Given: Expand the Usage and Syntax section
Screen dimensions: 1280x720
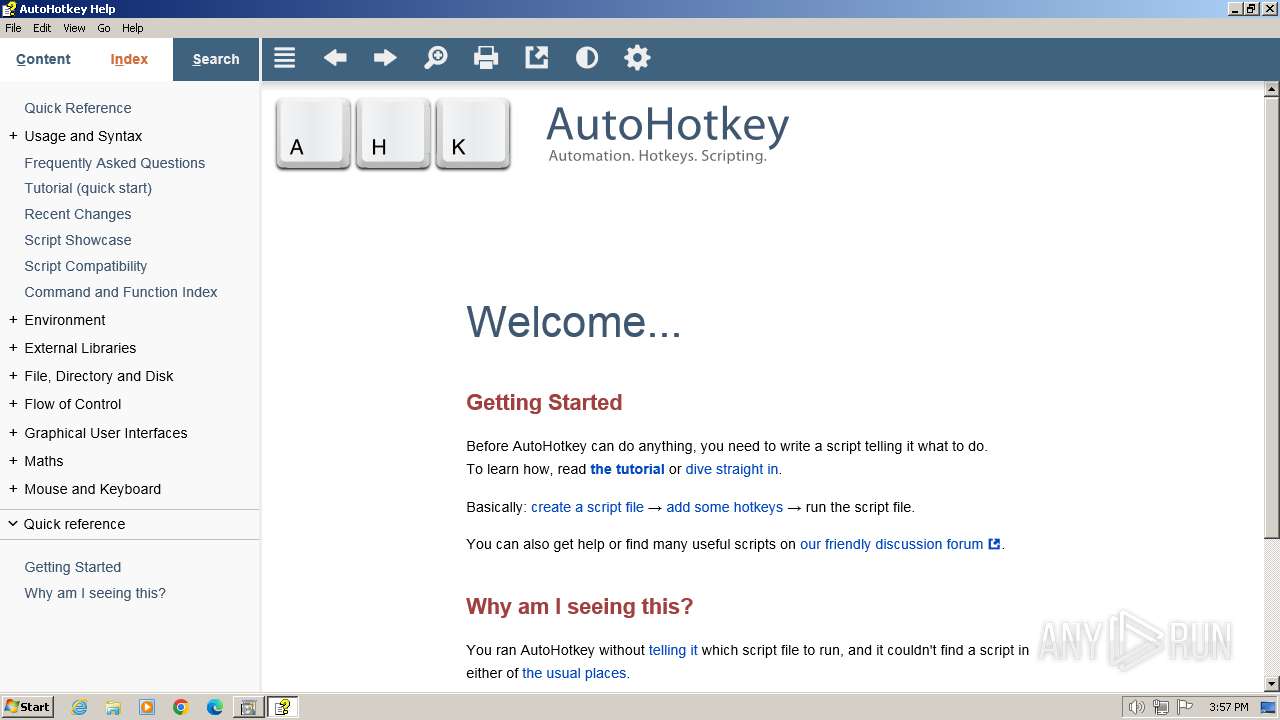Looking at the screenshot, I should coord(13,136).
